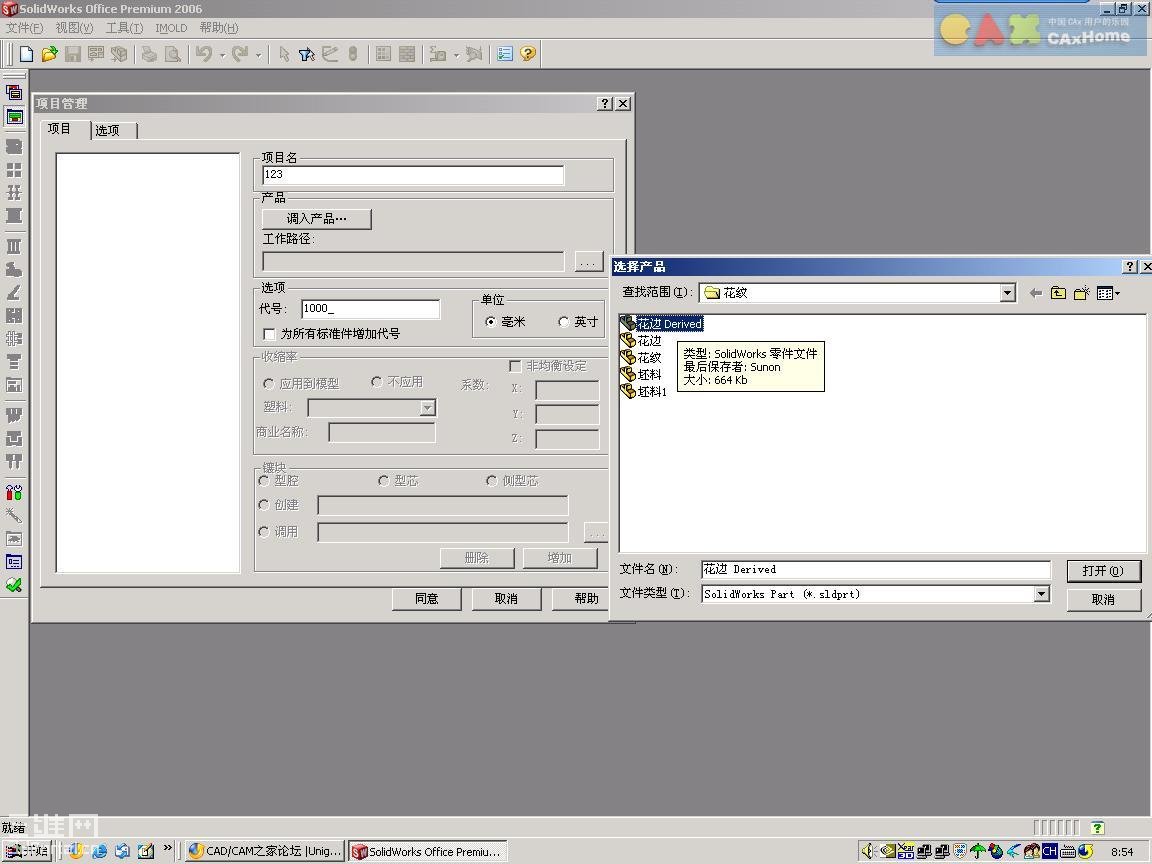Viewport: 1152px width, 864px height.
Task: Open the Undo history dropdown arrow
Action: [x=222, y=54]
